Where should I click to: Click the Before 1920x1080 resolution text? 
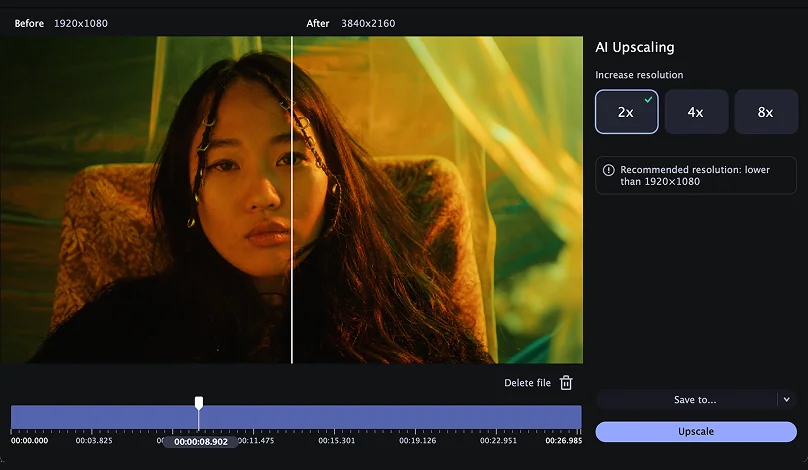[x=61, y=23]
